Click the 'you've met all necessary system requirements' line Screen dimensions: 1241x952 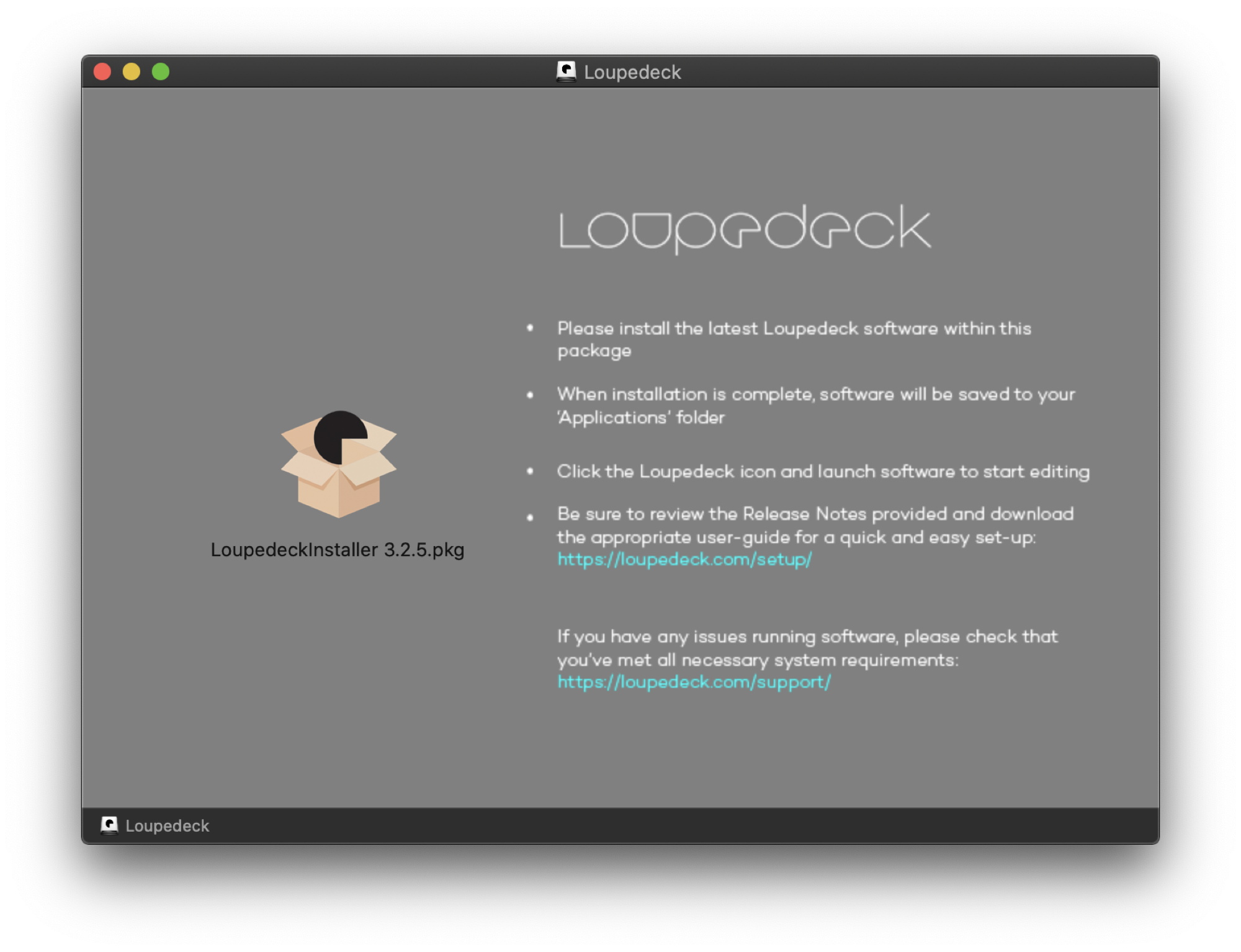point(757,660)
